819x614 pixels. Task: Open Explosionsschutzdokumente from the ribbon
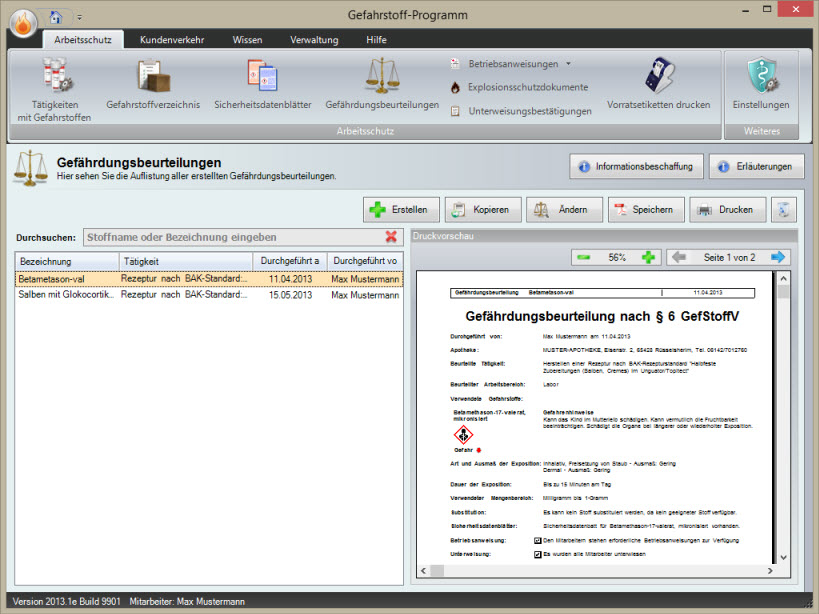click(520, 87)
